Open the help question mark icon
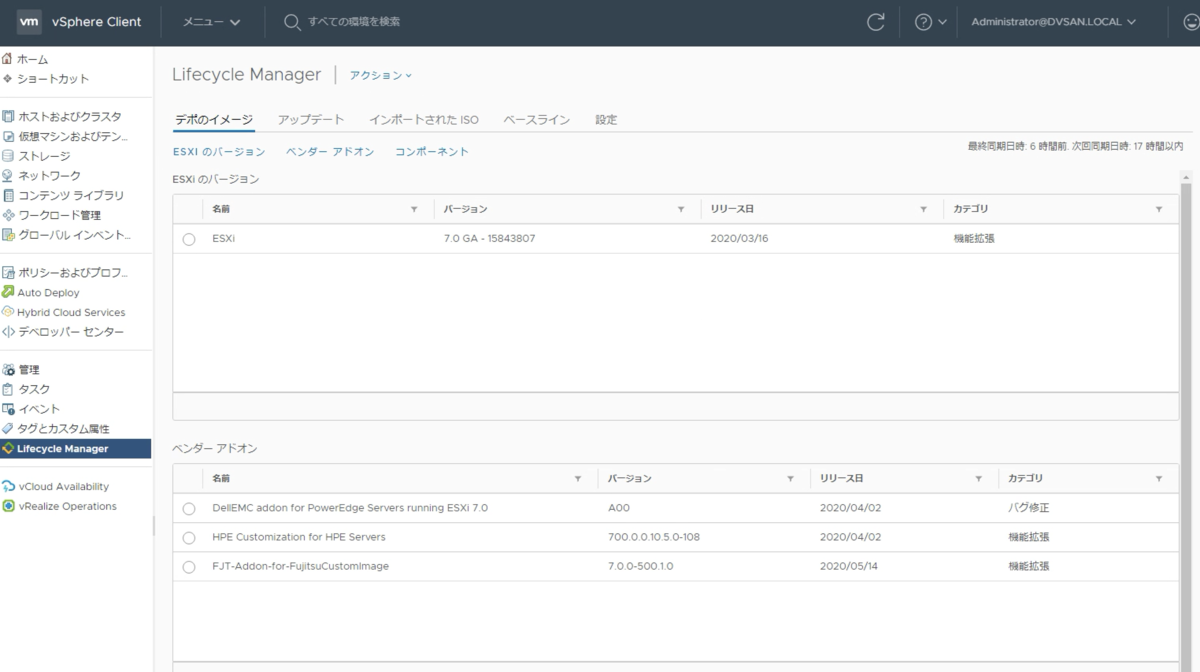The width and height of the screenshot is (1200, 672). click(x=923, y=22)
